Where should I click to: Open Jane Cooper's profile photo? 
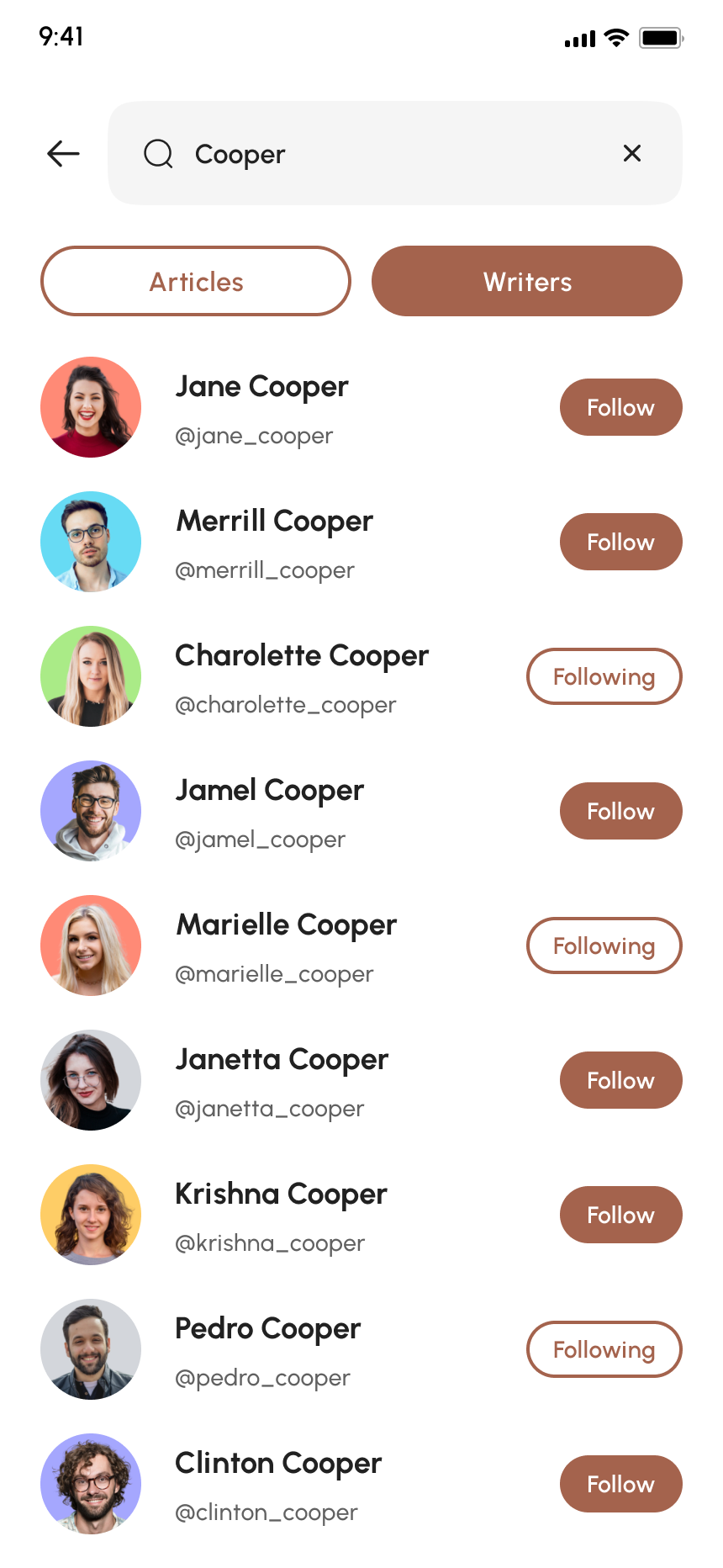[91, 407]
